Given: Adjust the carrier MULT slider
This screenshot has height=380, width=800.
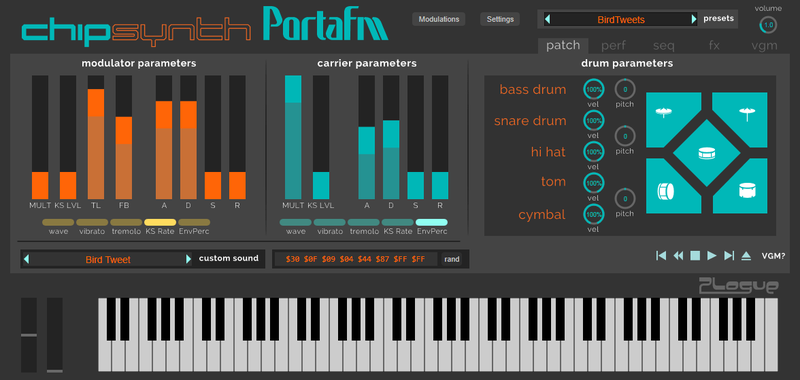Looking at the screenshot, I should (x=293, y=137).
